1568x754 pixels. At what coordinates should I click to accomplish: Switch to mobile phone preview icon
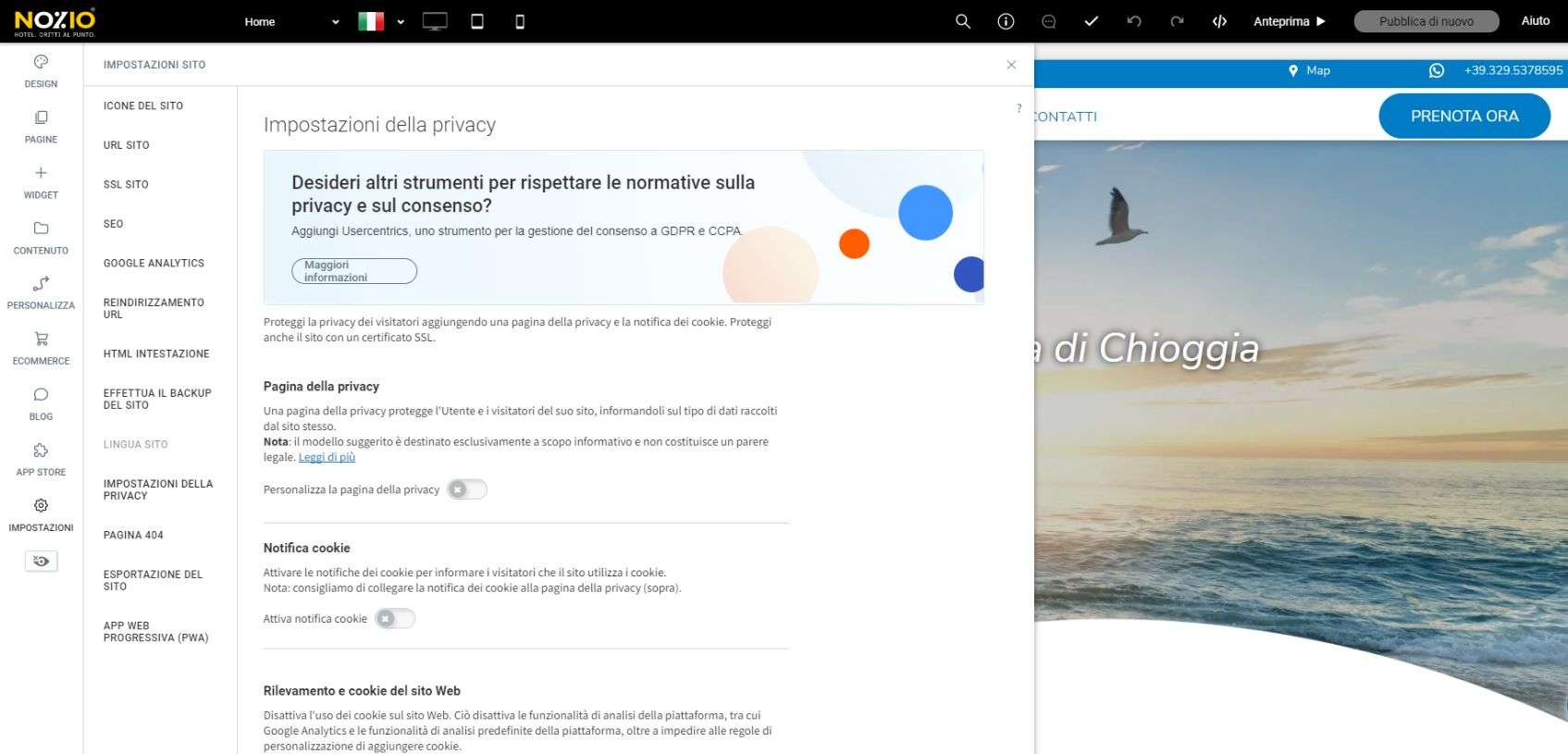pyautogui.click(x=520, y=21)
